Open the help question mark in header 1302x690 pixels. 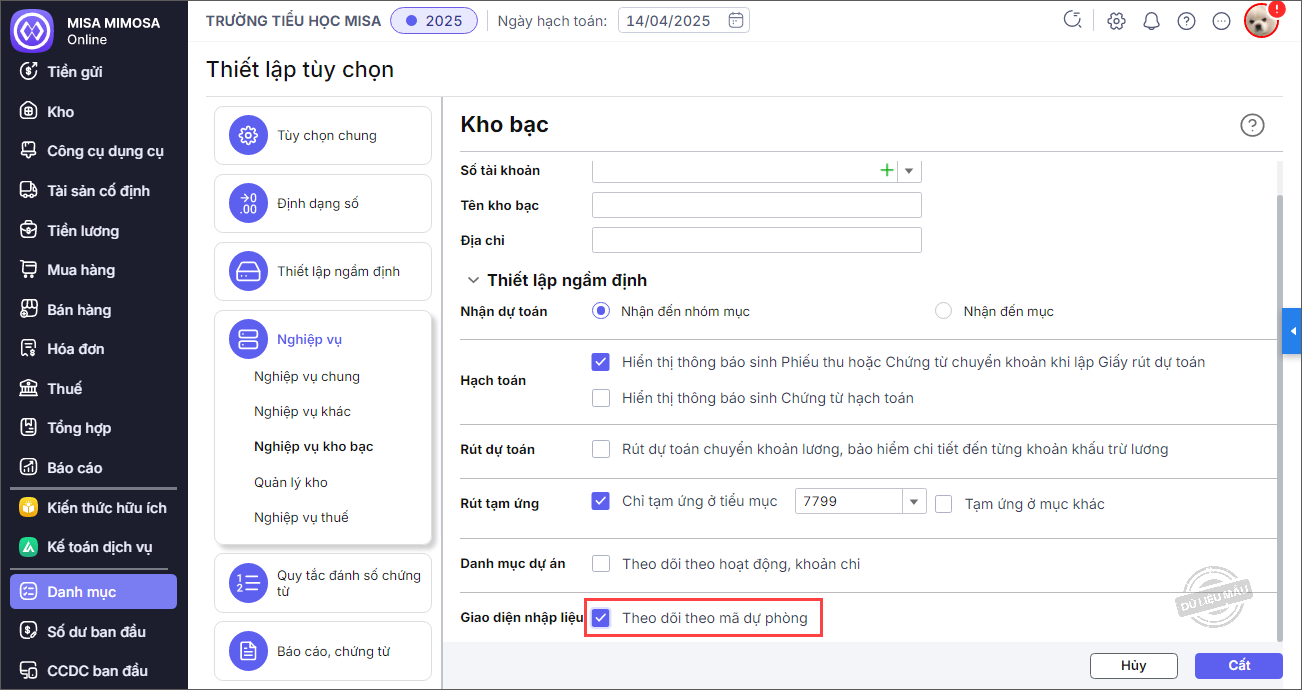[1186, 21]
